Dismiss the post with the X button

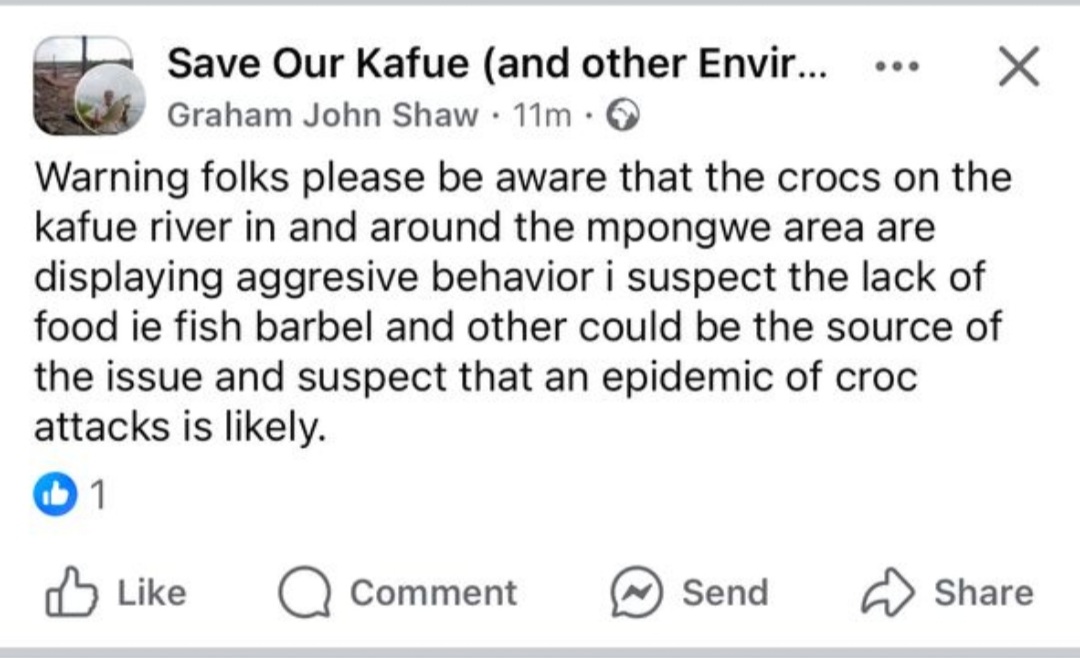[1019, 67]
